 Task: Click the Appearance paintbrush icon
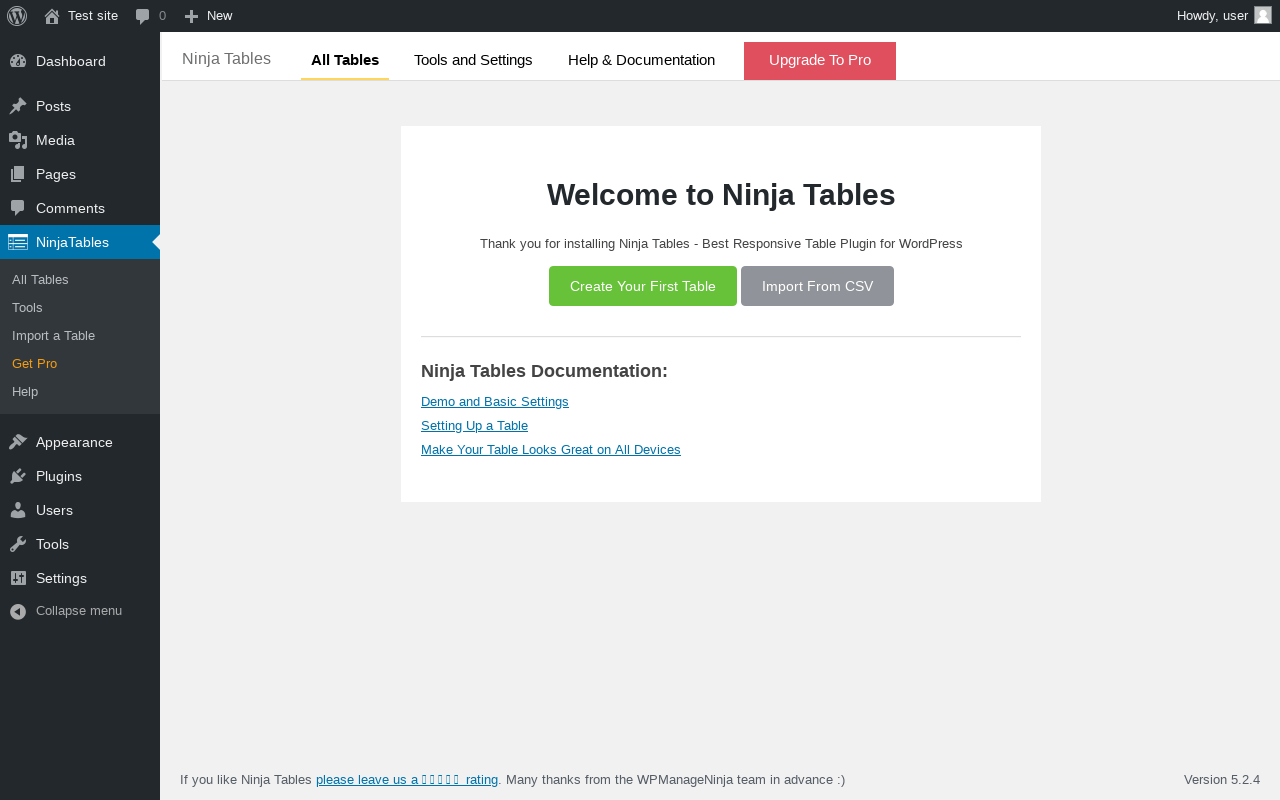pyautogui.click(x=18, y=442)
